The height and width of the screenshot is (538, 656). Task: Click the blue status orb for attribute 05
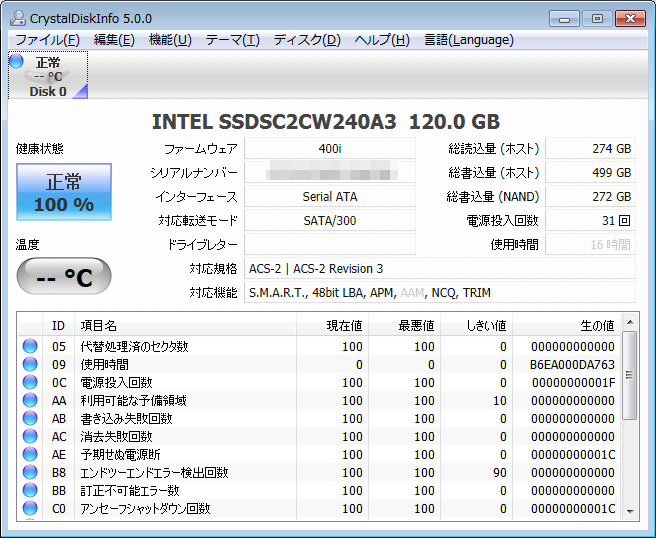click(x=30, y=347)
